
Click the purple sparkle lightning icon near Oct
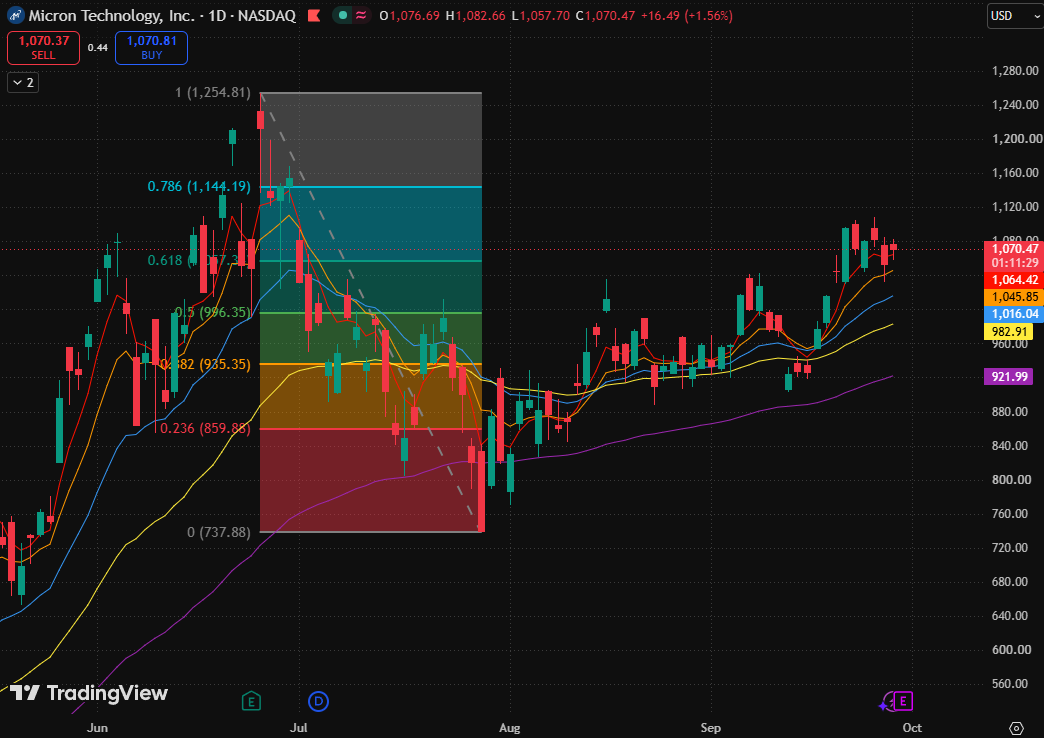point(886,703)
